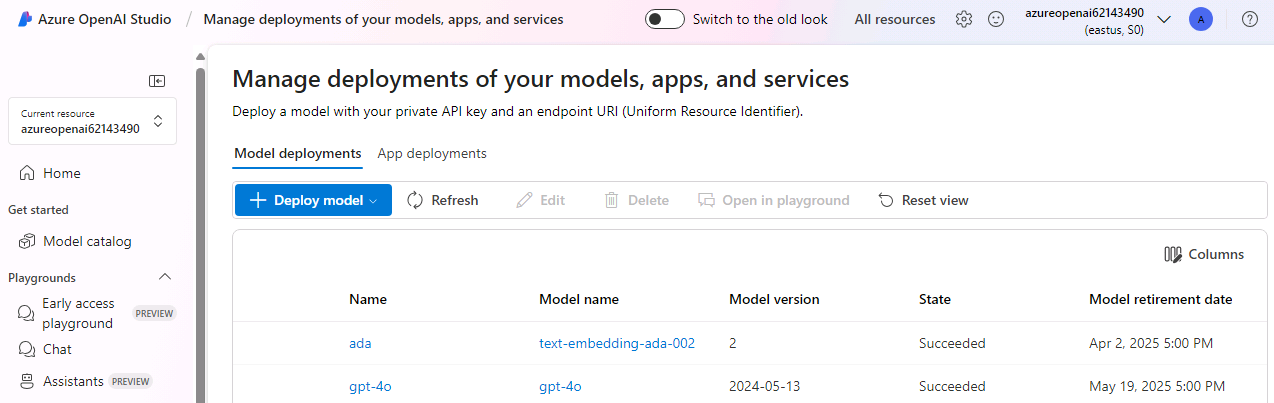Click the Succeeded state of ada row
The height and width of the screenshot is (403, 1274).
(952, 343)
